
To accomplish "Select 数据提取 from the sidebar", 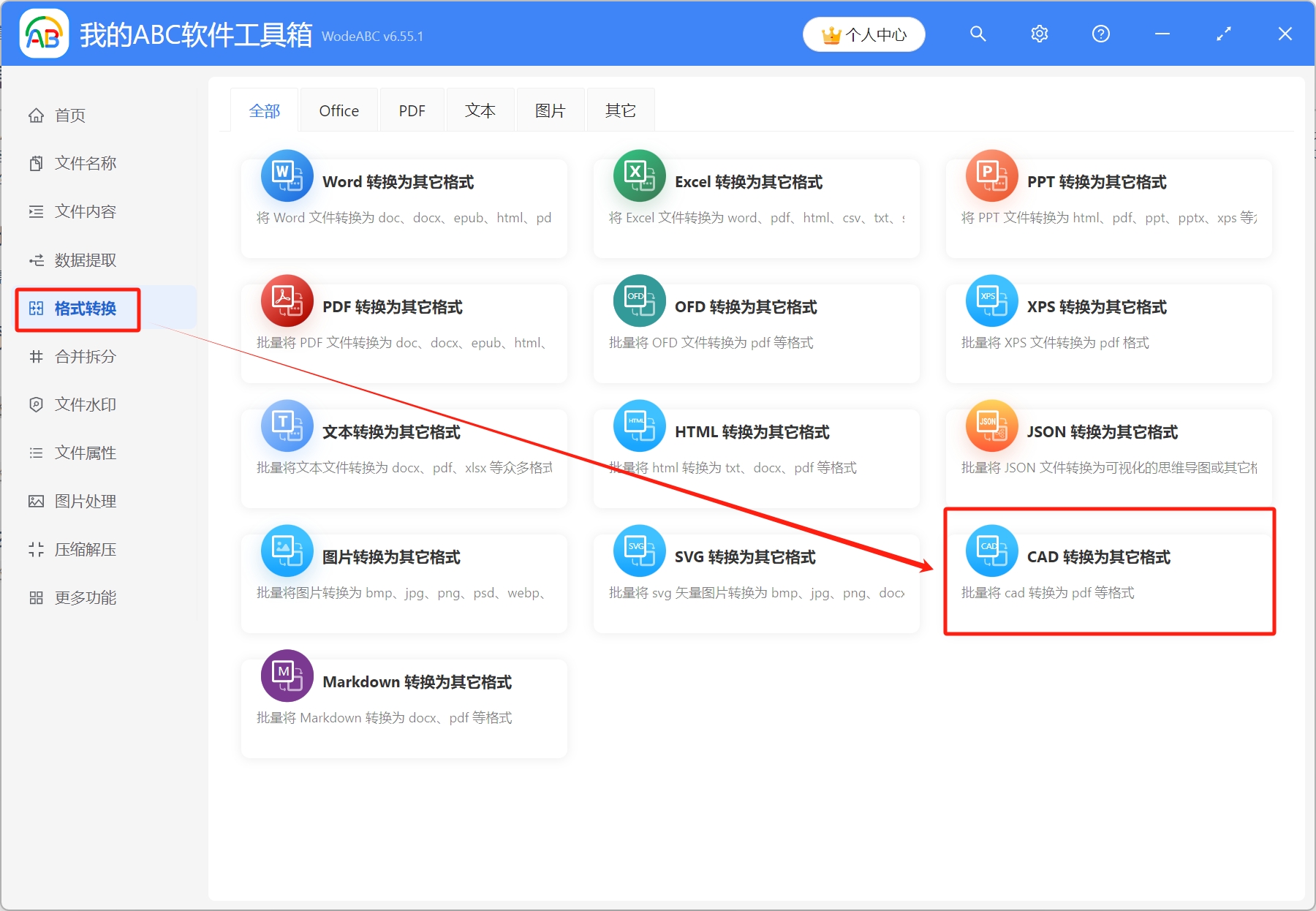I will point(84,260).
